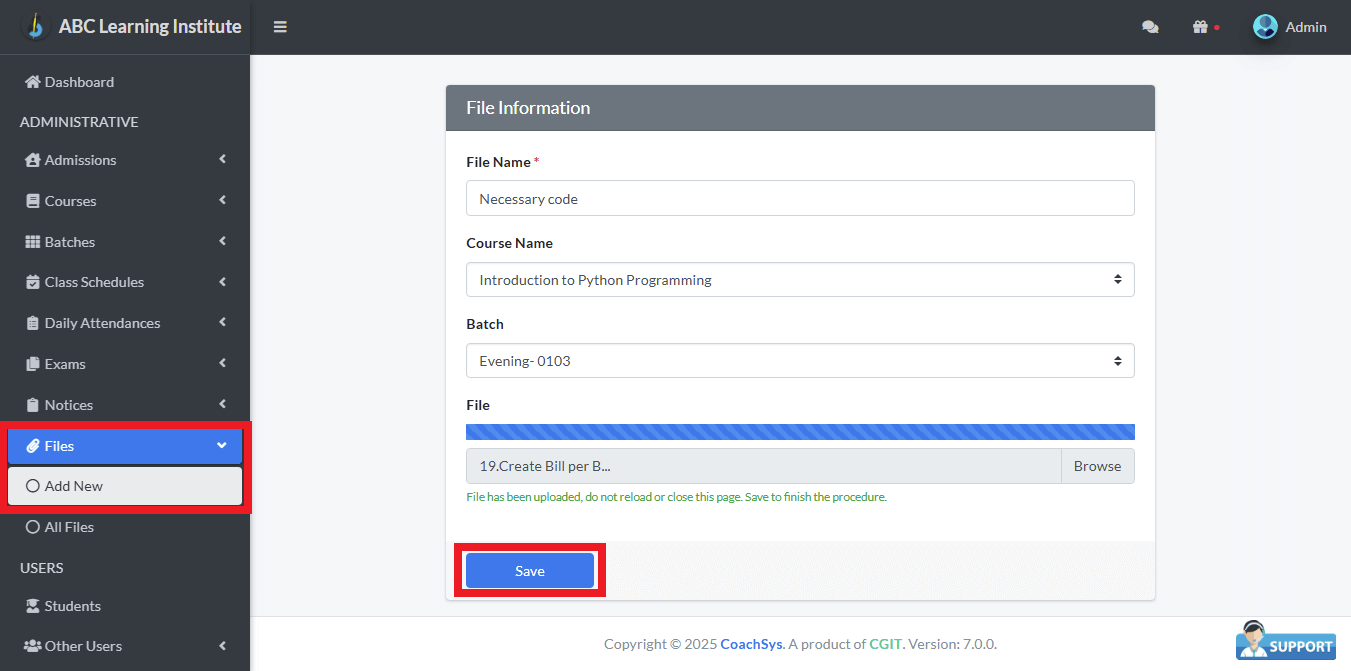Click the File Name input field
The width and height of the screenshot is (1351, 671).
coord(800,199)
